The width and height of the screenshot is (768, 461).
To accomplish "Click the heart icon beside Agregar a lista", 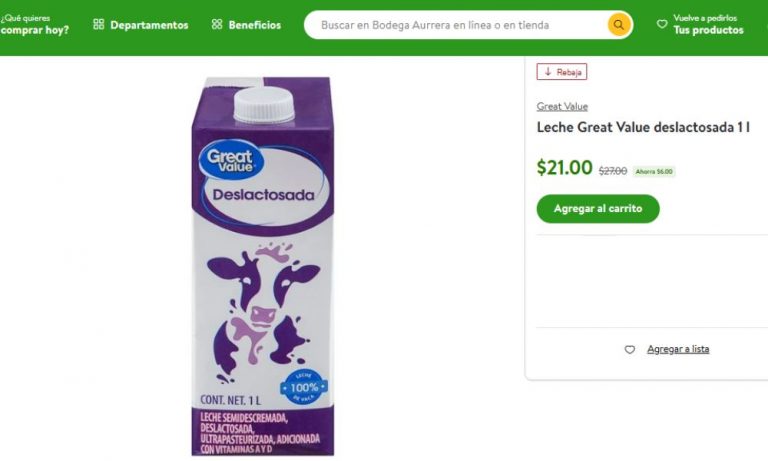I will click(629, 349).
